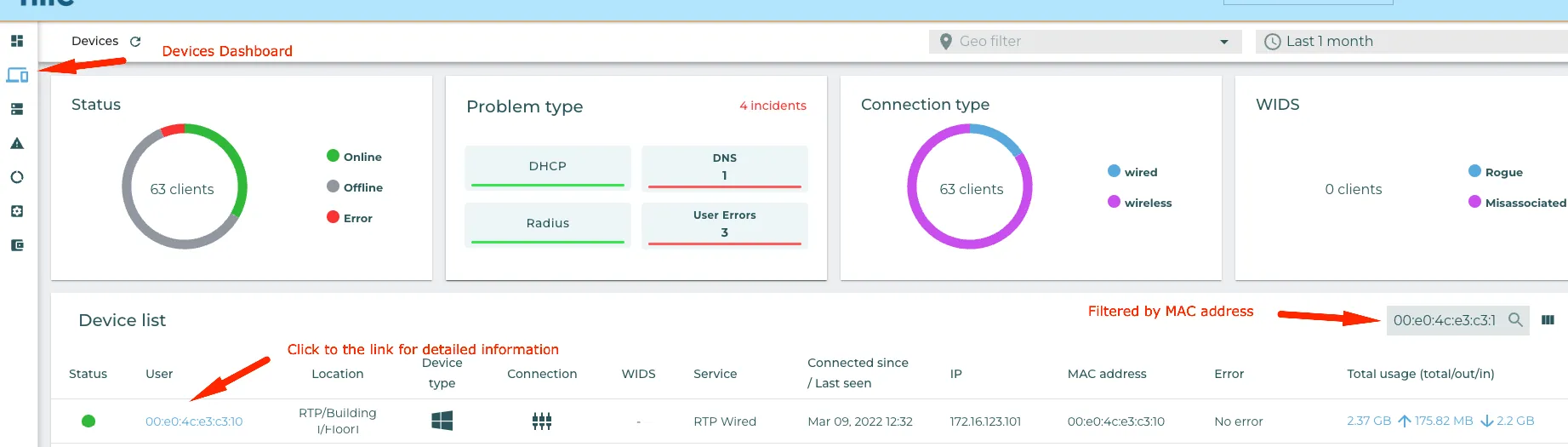The image size is (1568, 447).
Task: Select the DHCP problem type tile
Action: point(548,168)
